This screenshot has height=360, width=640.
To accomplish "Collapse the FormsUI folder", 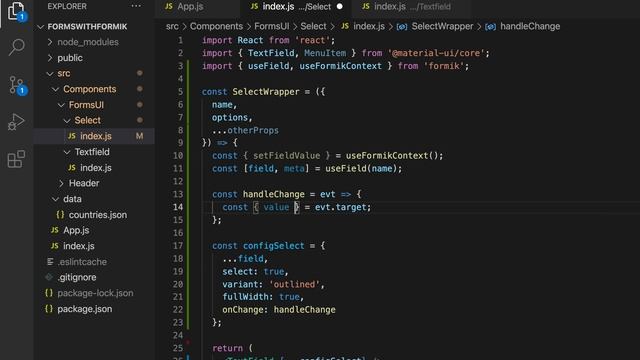I will [x=61, y=105].
